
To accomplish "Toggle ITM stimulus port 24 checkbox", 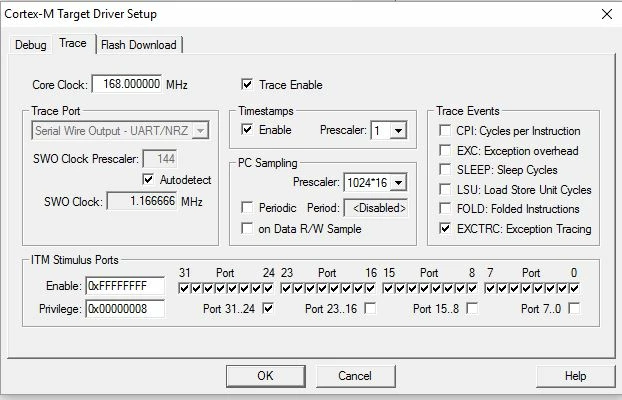I will click(x=269, y=288).
